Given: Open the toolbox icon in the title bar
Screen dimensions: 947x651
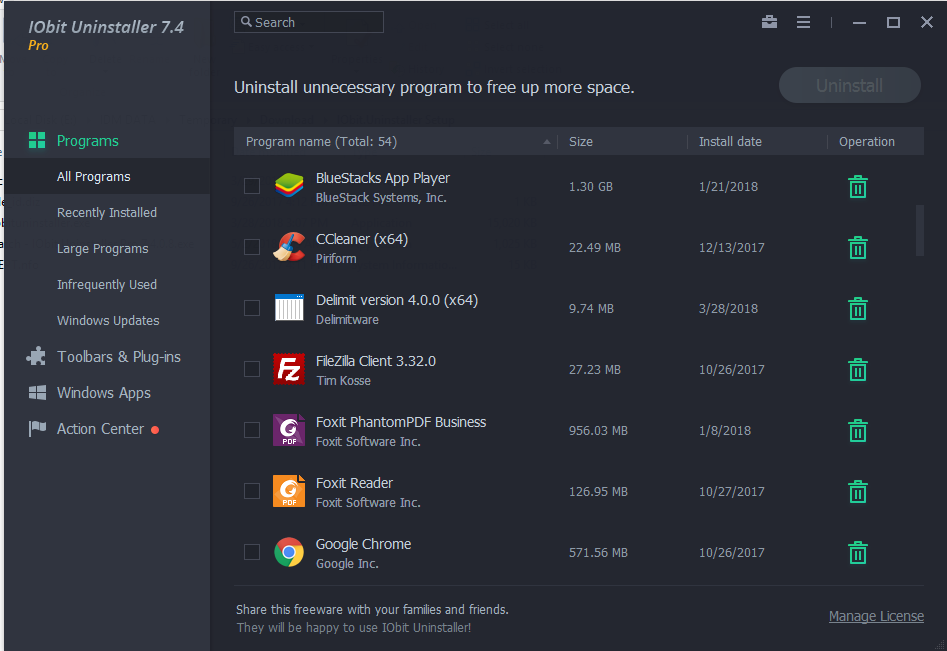Looking at the screenshot, I should pos(769,21).
